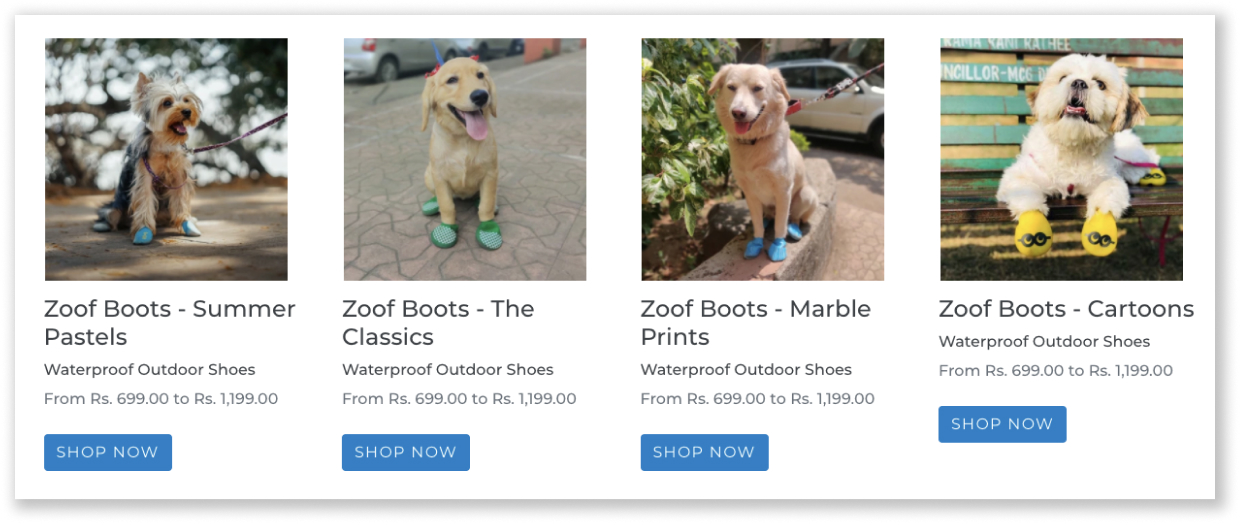
Task: Click Waterproof Outdoor Shoes under Cartoons
Action: (1044, 342)
